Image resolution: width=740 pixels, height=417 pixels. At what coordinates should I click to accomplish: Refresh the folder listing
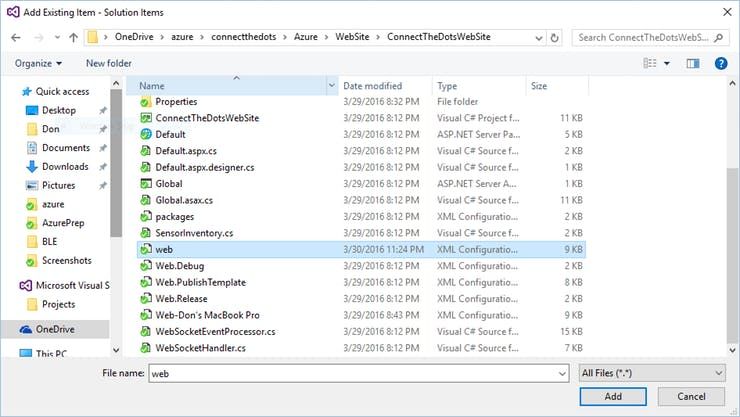point(555,37)
